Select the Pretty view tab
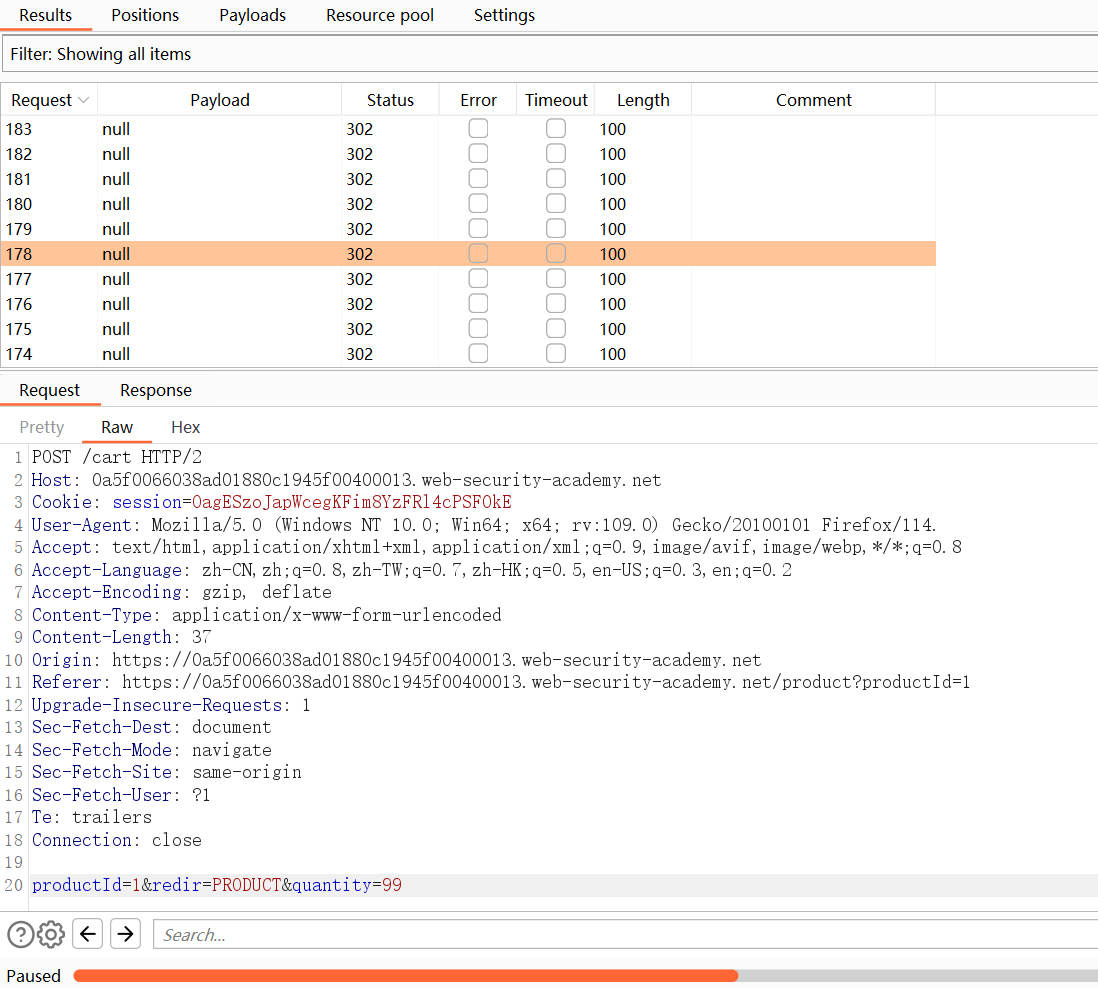This screenshot has width=1098, height=988. point(42,427)
